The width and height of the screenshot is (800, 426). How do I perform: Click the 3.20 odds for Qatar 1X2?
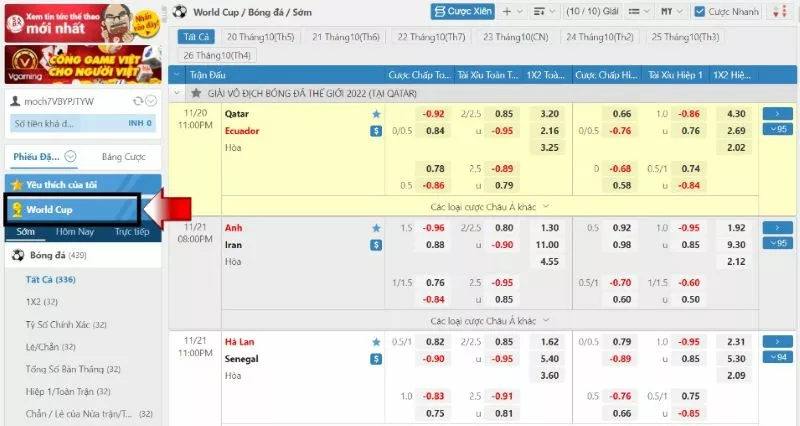(549, 114)
